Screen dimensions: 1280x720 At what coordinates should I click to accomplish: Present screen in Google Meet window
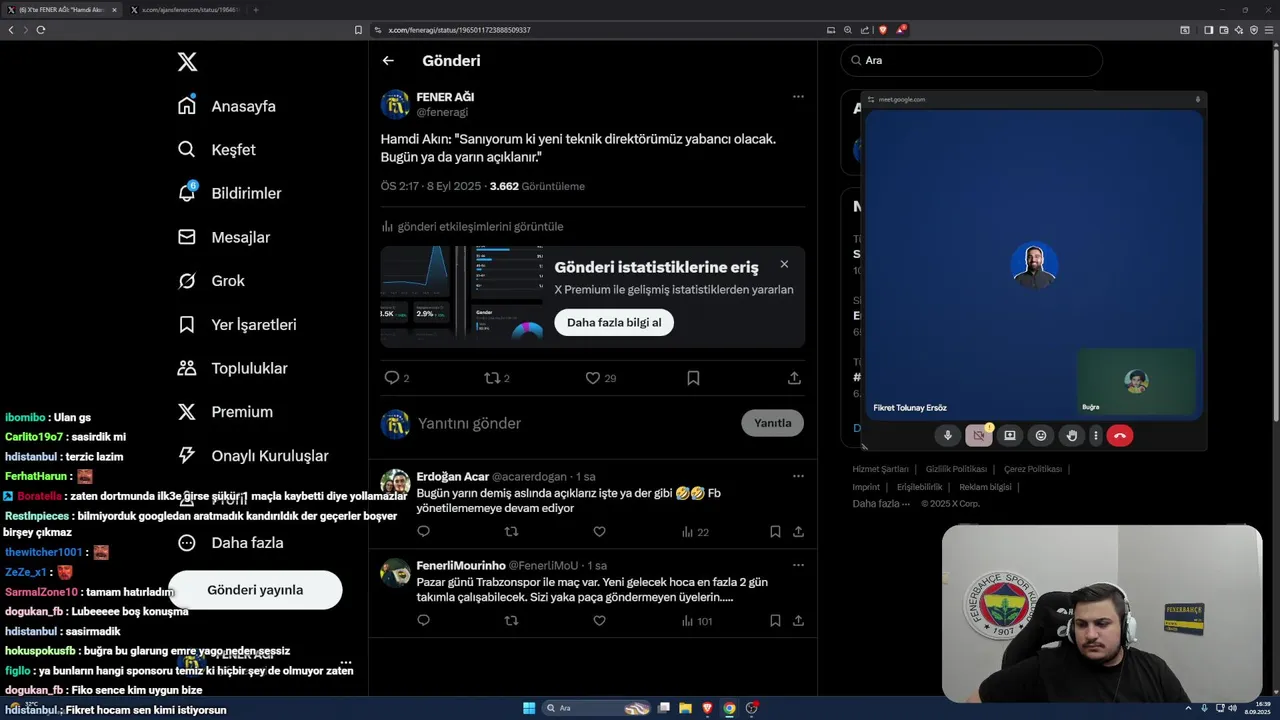pos(1010,435)
